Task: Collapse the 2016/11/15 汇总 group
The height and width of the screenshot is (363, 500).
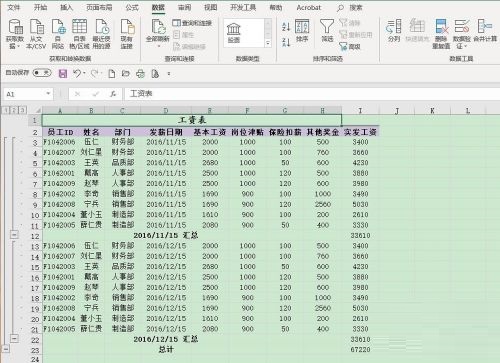Action: click(14, 235)
